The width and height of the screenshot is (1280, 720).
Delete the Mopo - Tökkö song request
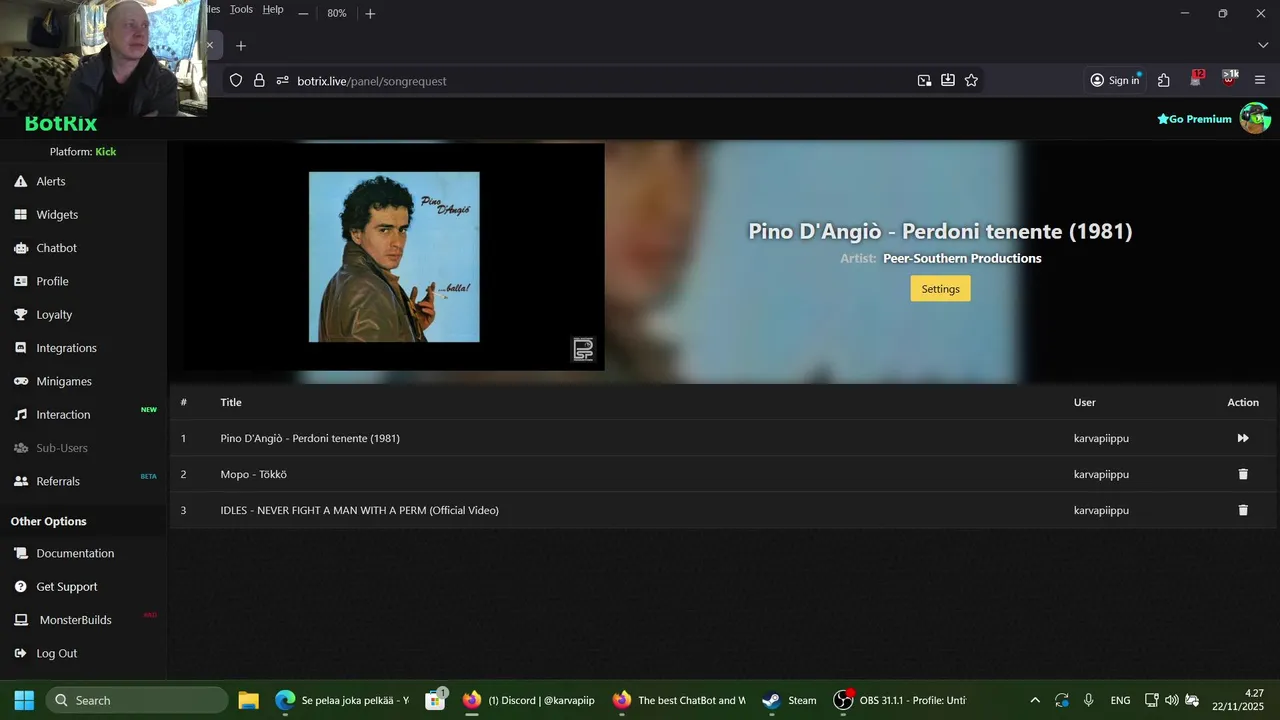[1243, 474]
